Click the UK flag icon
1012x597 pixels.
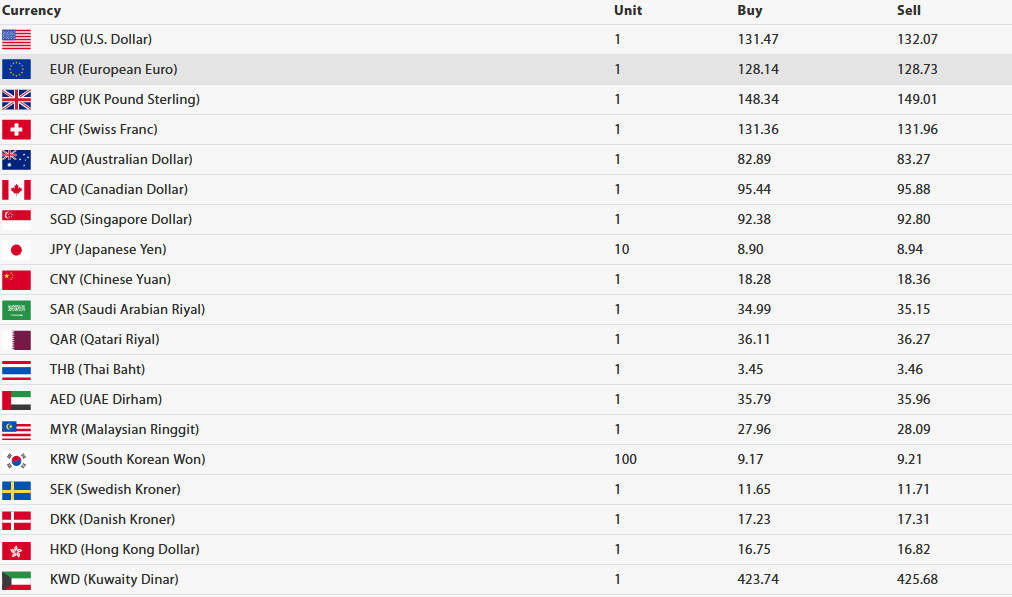click(16, 99)
